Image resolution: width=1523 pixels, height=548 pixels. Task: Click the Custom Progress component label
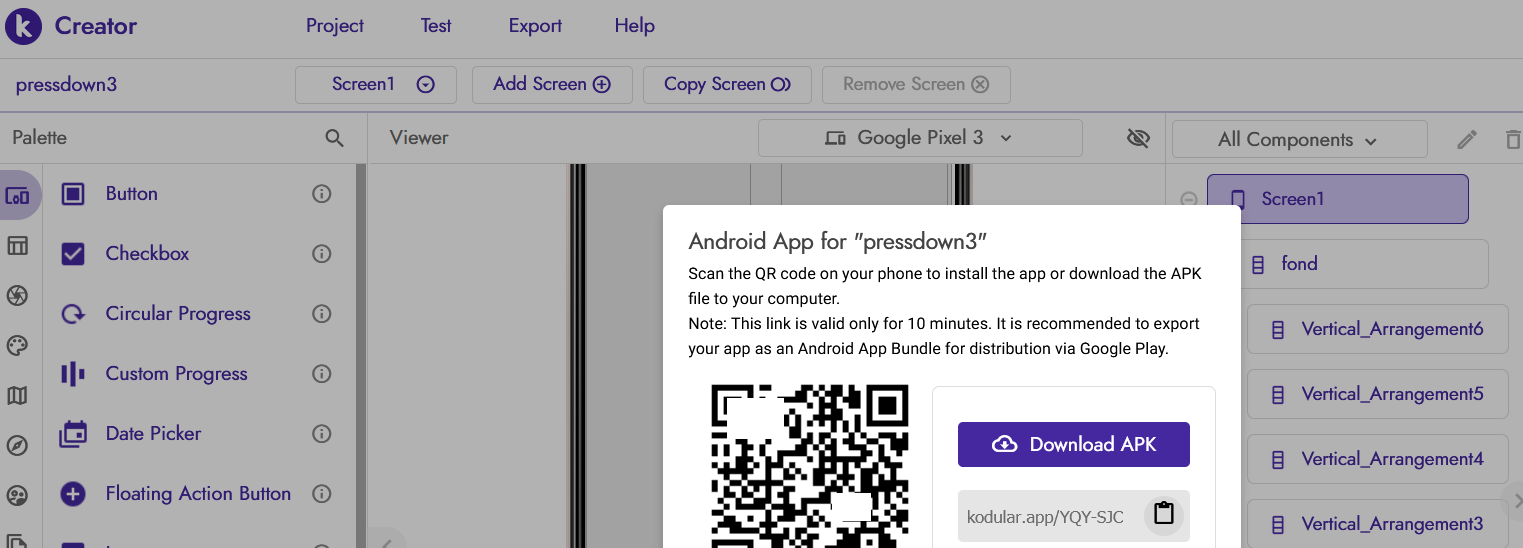(x=176, y=374)
